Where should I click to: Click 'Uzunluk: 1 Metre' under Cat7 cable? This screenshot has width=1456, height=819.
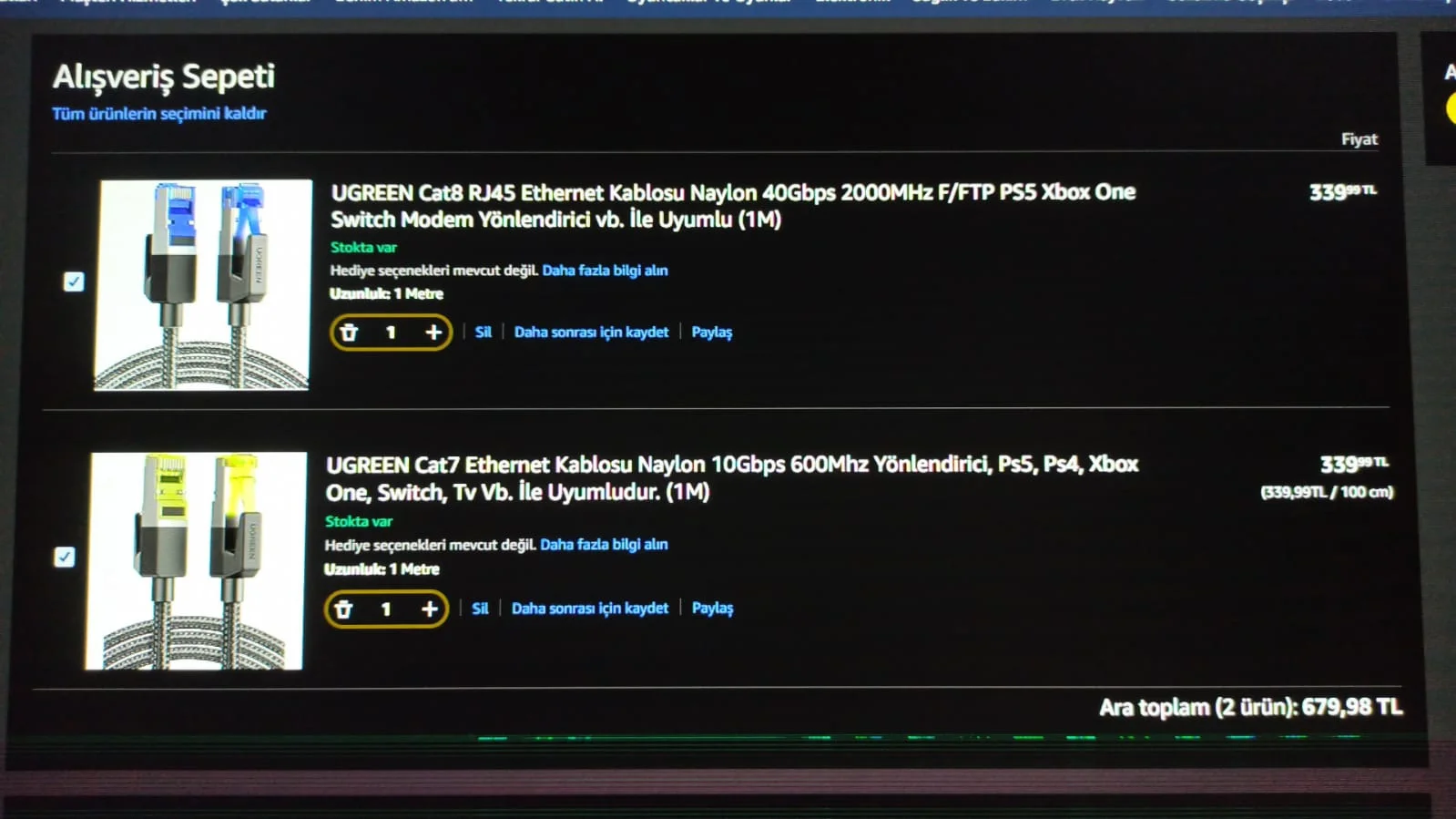point(382,569)
